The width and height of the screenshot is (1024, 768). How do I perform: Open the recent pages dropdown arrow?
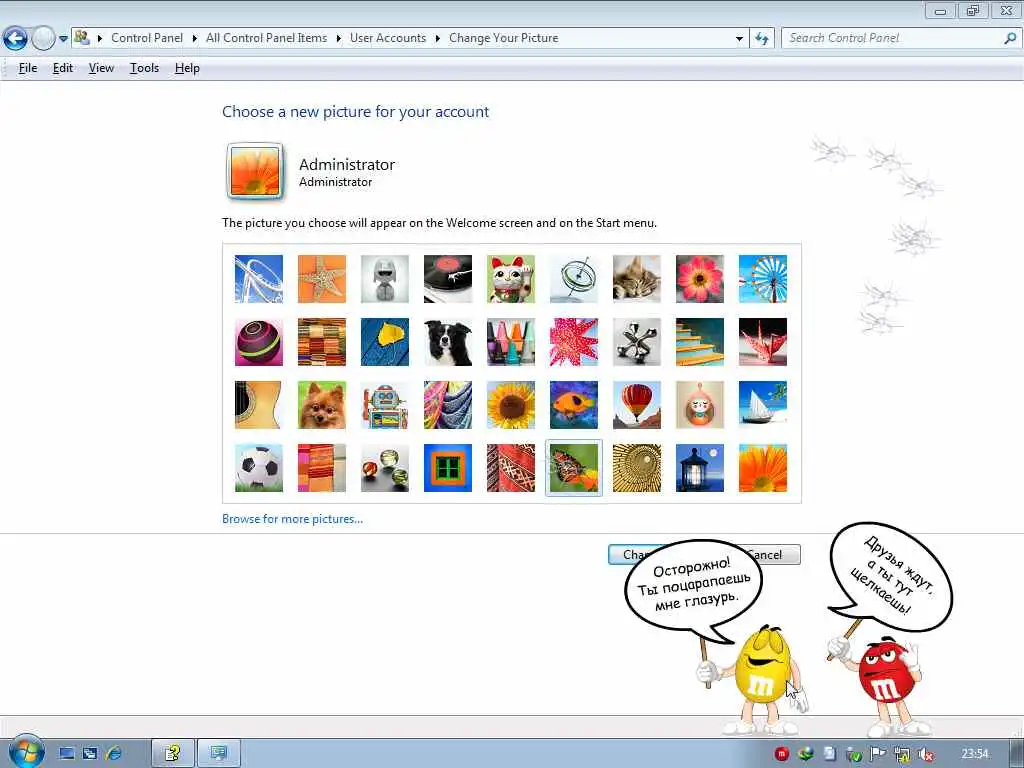tap(63, 39)
